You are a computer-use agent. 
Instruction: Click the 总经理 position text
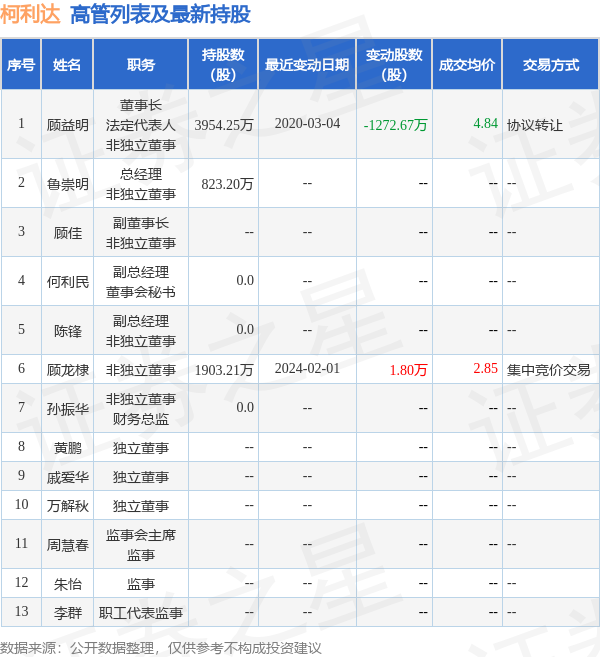click(x=140, y=173)
